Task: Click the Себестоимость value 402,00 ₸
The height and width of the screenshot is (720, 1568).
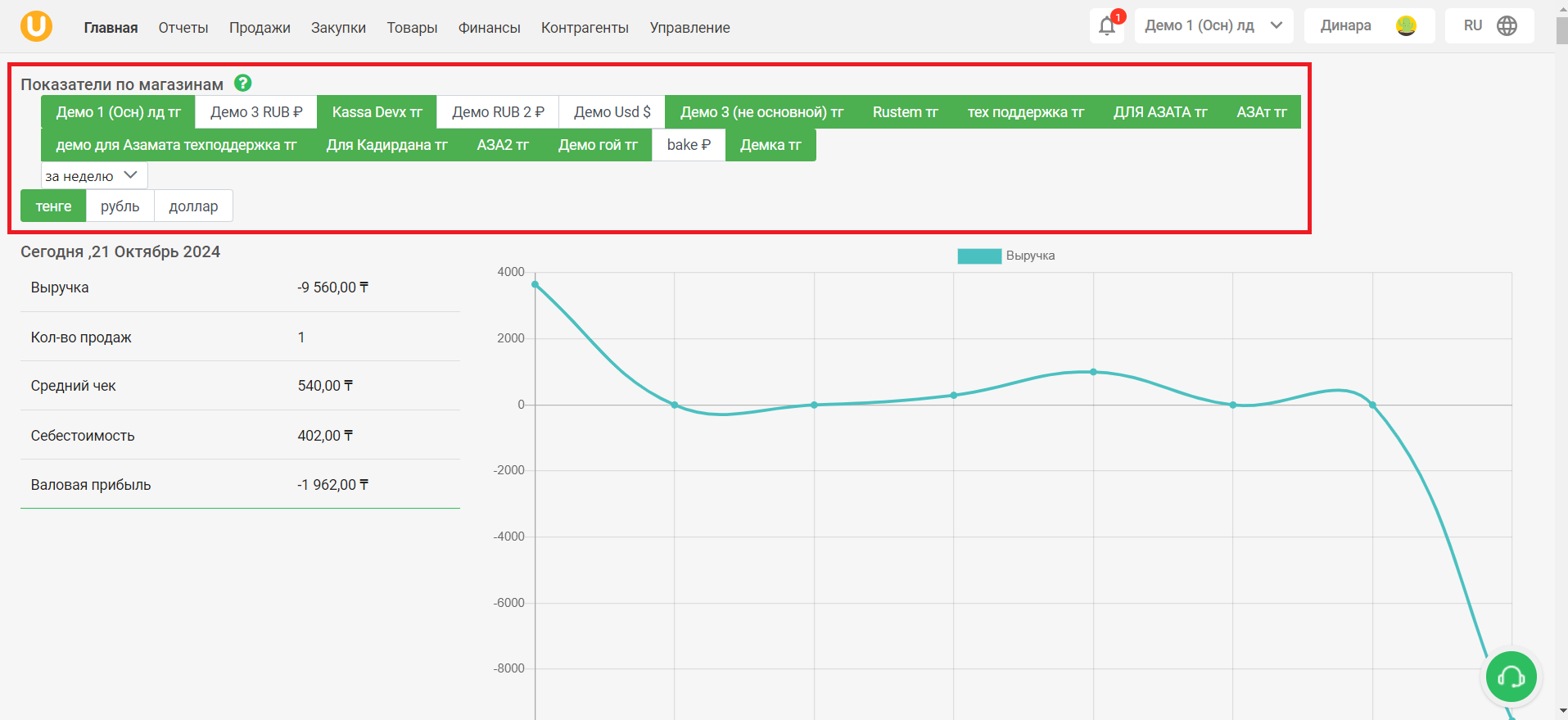Action: pyautogui.click(x=325, y=436)
